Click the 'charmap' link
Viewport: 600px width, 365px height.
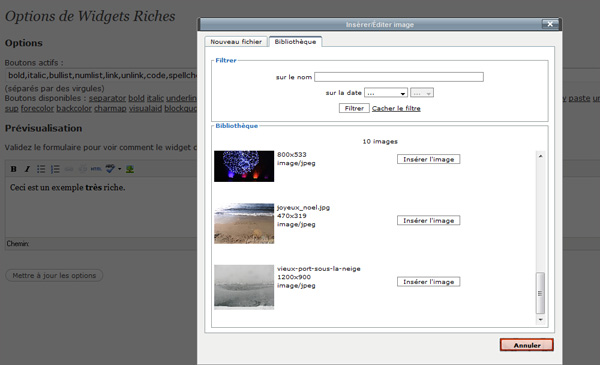pos(110,108)
